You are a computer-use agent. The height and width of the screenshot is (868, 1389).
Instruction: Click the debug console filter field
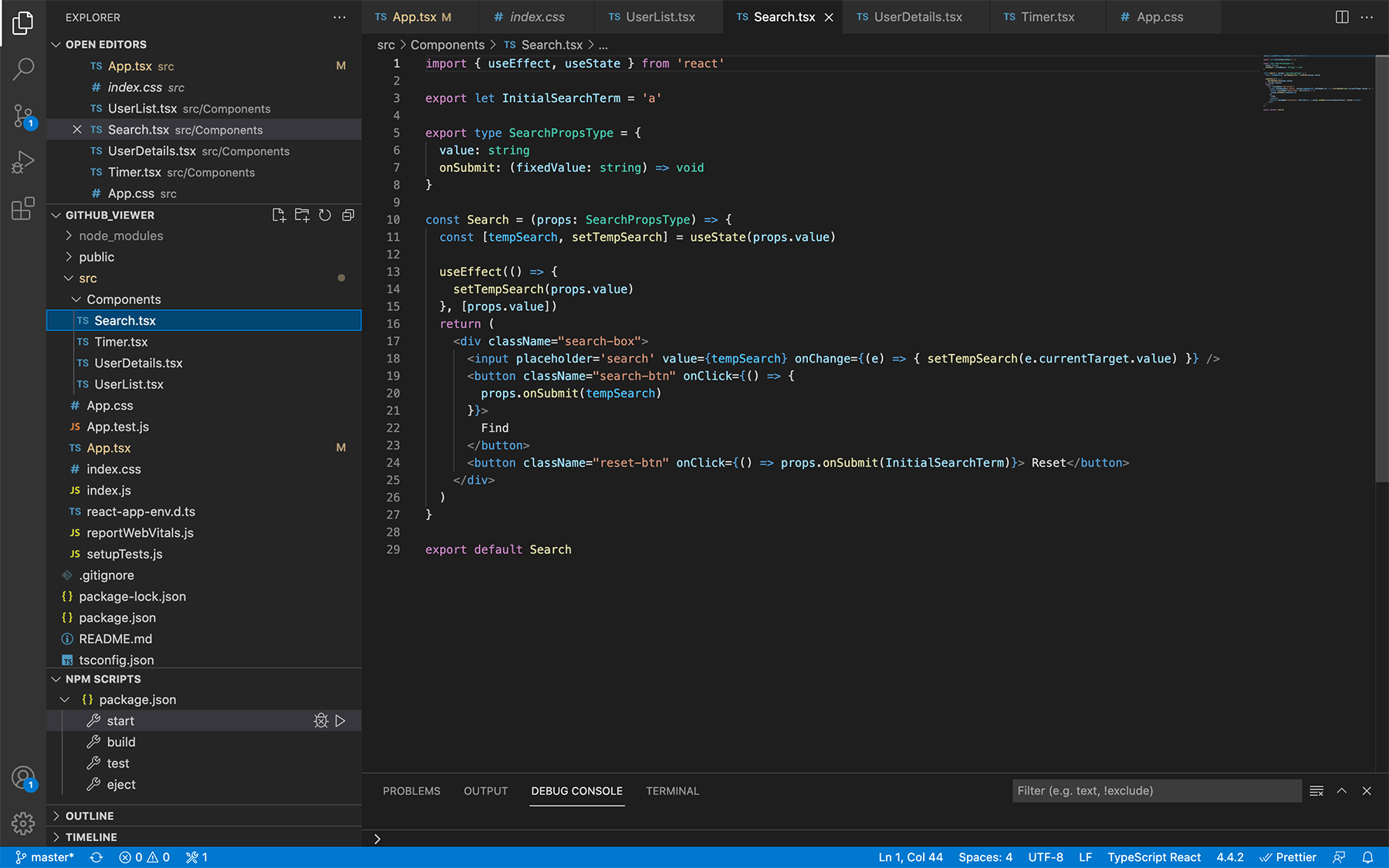click(x=1157, y=791)
